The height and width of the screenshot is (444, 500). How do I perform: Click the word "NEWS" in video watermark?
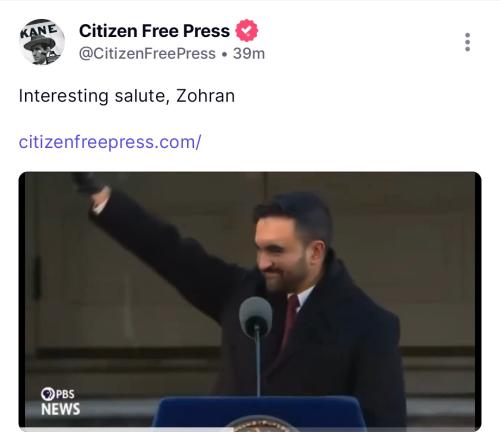pos(60,409)
